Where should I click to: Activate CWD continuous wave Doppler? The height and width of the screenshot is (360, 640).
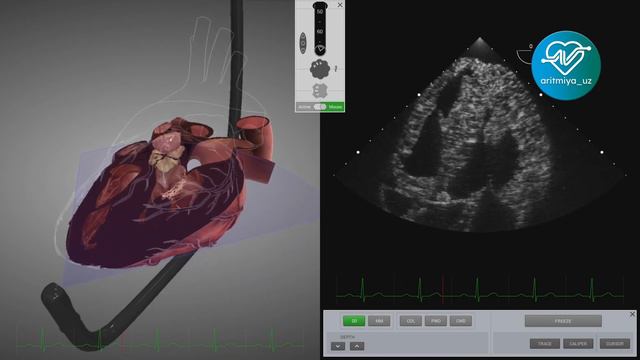coord(461,321)
